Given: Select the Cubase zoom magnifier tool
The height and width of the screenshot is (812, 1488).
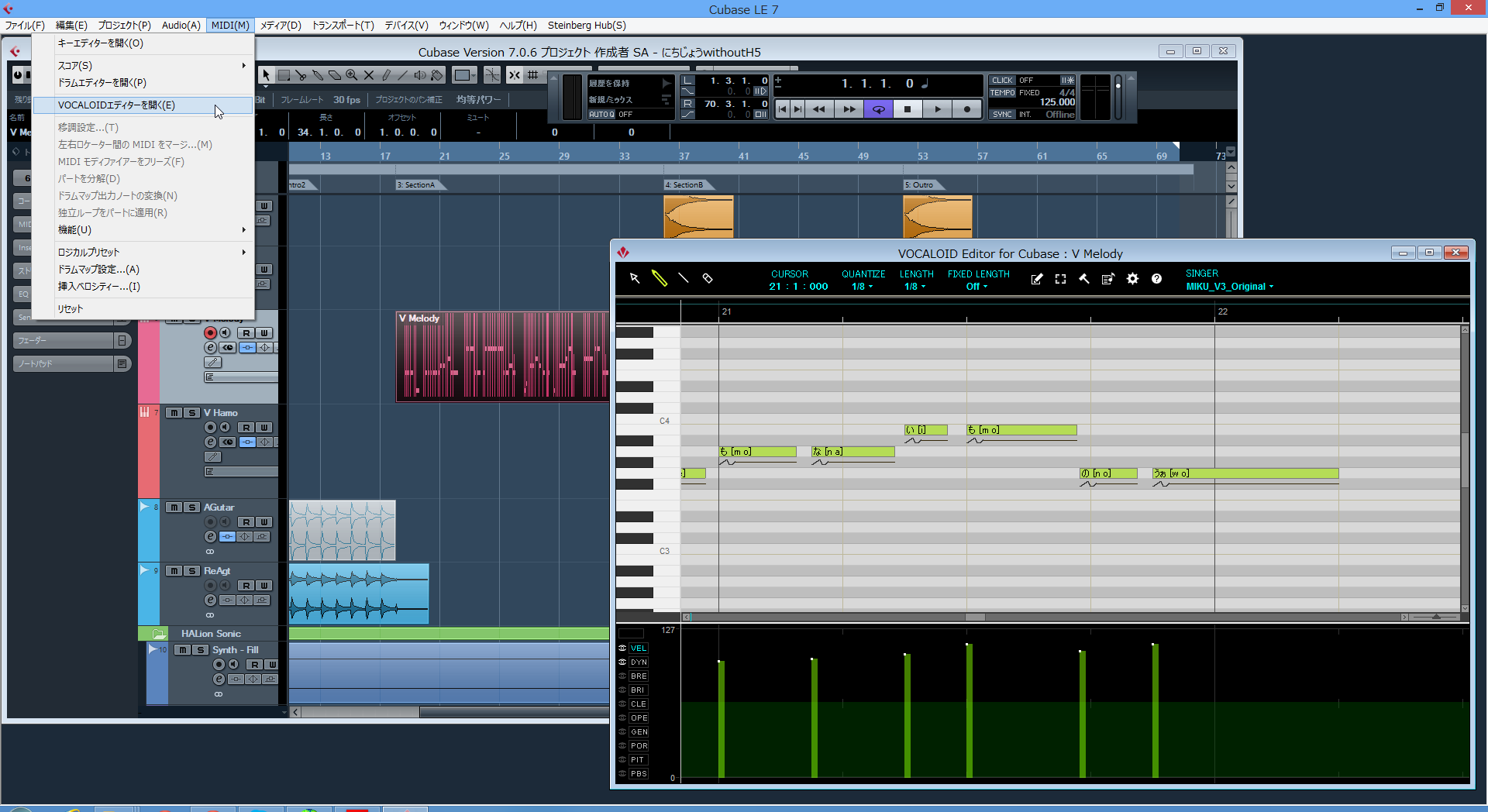Looking at the screenshot, I should pos(352,75).
